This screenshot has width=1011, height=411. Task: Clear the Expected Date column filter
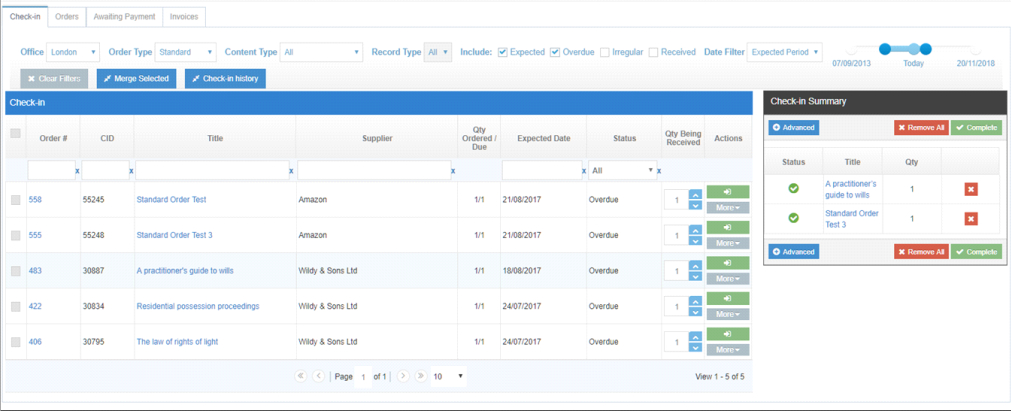(584, 171)
